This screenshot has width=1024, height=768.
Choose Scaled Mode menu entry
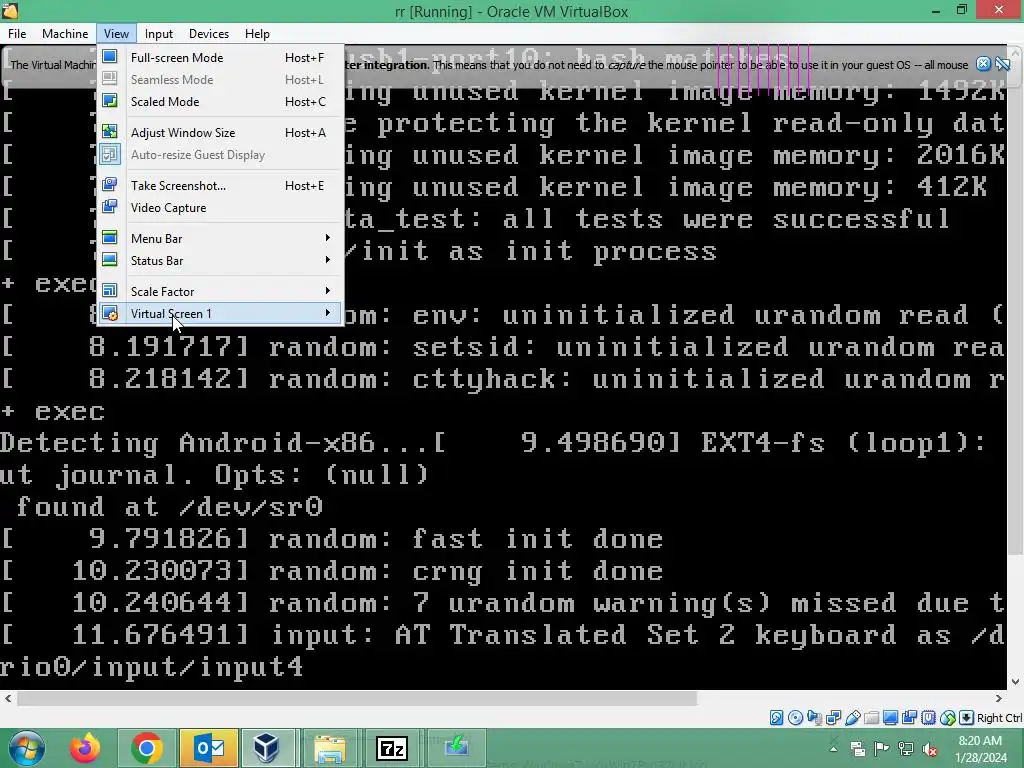point(220,101)
